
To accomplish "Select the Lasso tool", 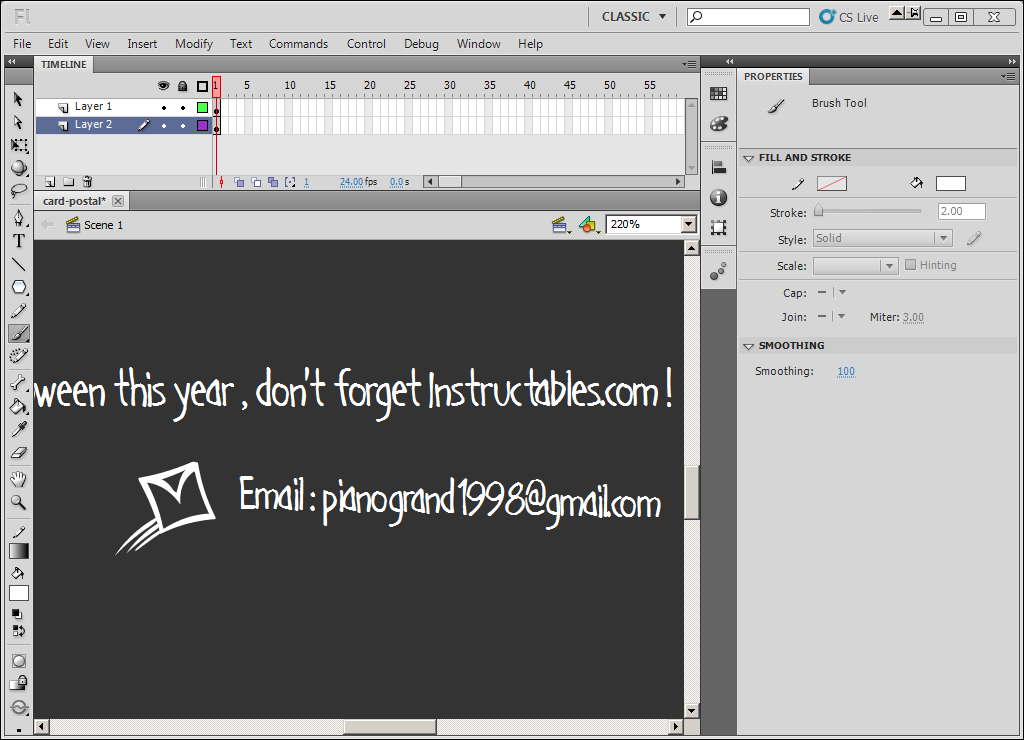I will point(19,191).
